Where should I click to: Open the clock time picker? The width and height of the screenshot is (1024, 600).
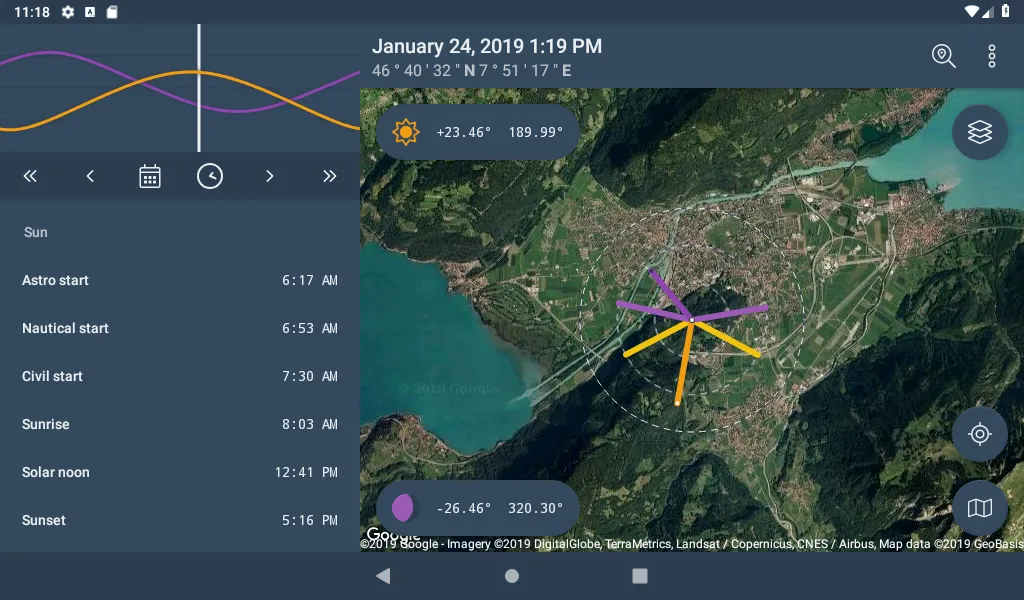210,177
